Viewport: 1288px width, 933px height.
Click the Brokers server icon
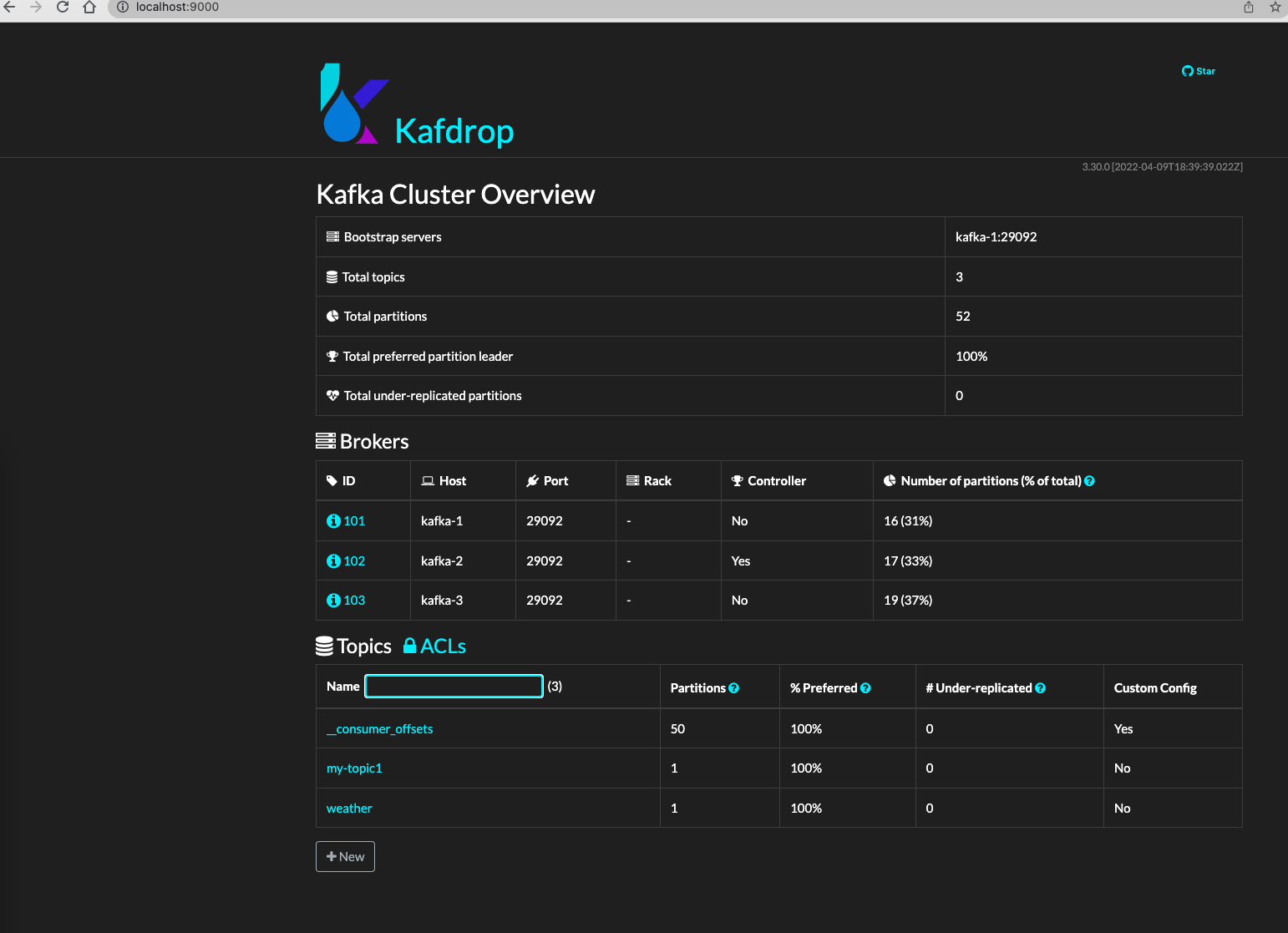click(x=326, y=441)
